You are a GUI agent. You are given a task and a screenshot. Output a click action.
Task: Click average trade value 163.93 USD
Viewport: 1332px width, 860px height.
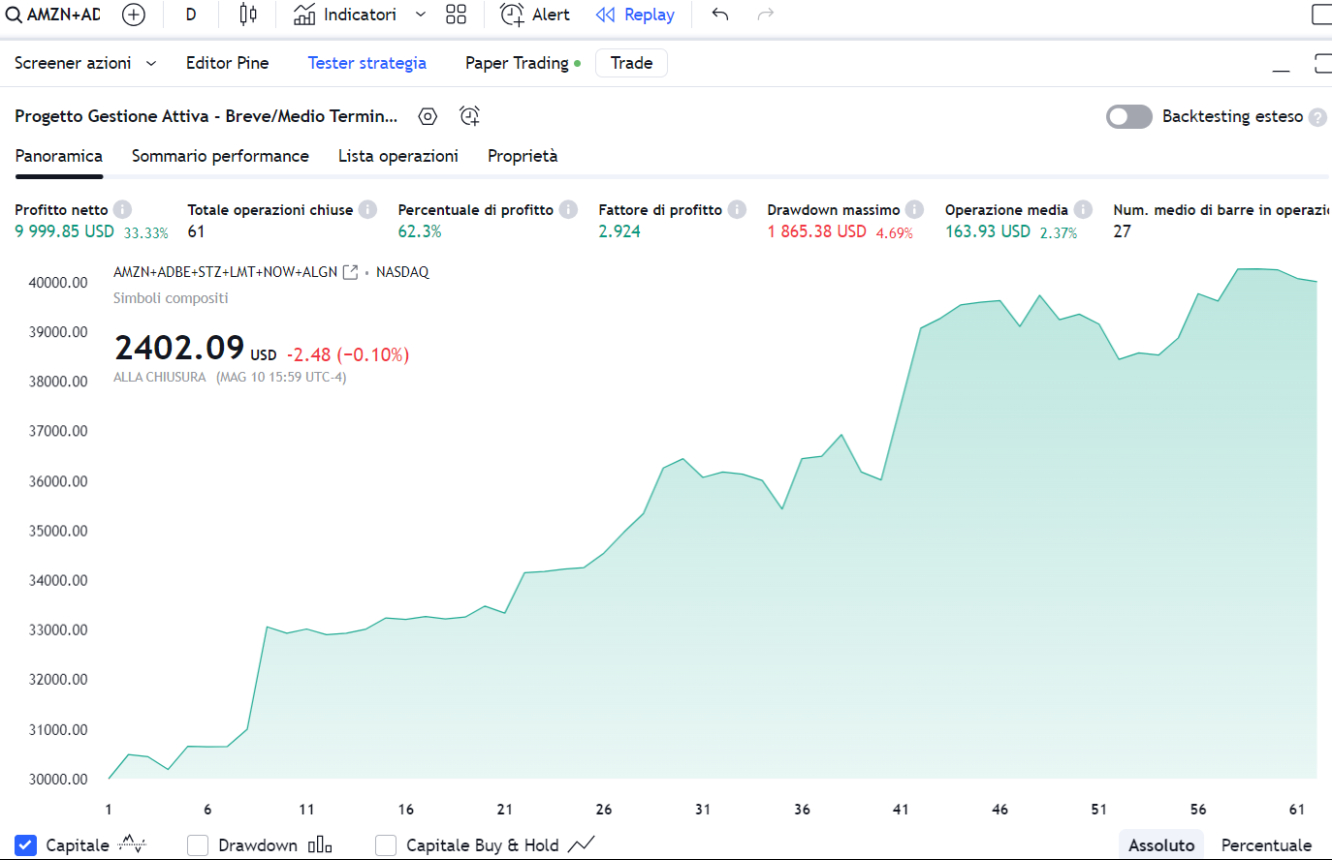pyautogui.click(x=987, y=231)
